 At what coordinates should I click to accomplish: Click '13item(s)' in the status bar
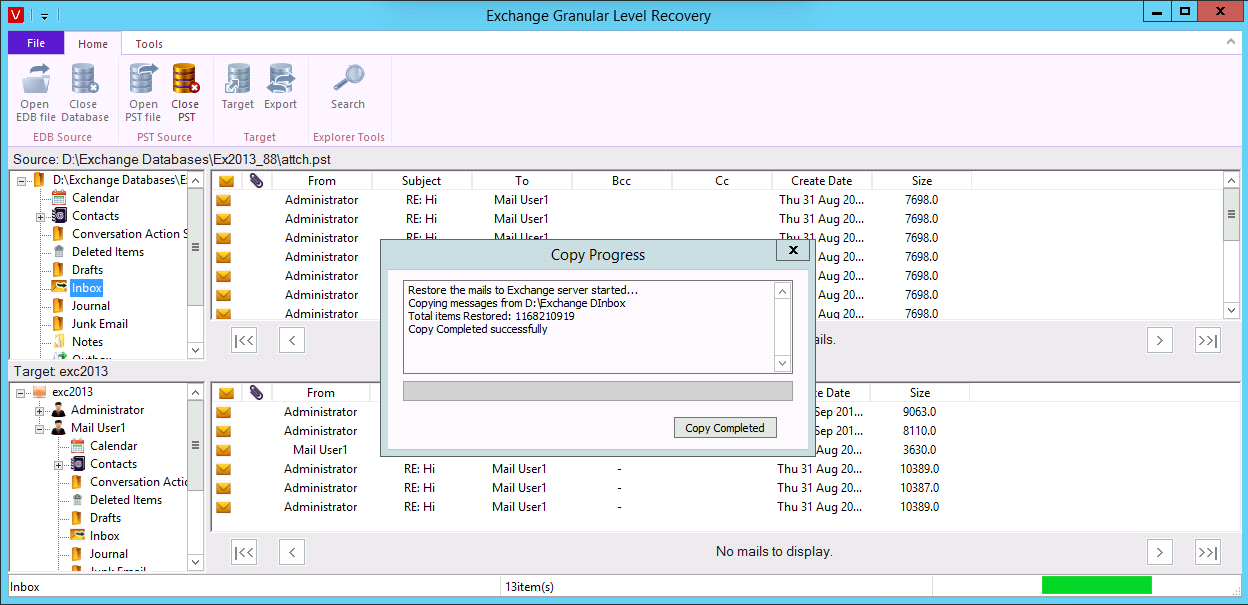point(530,587)
